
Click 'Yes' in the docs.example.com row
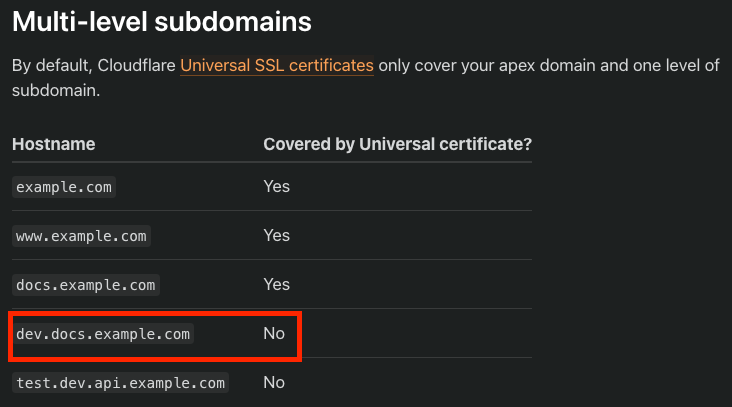point(276,284)
